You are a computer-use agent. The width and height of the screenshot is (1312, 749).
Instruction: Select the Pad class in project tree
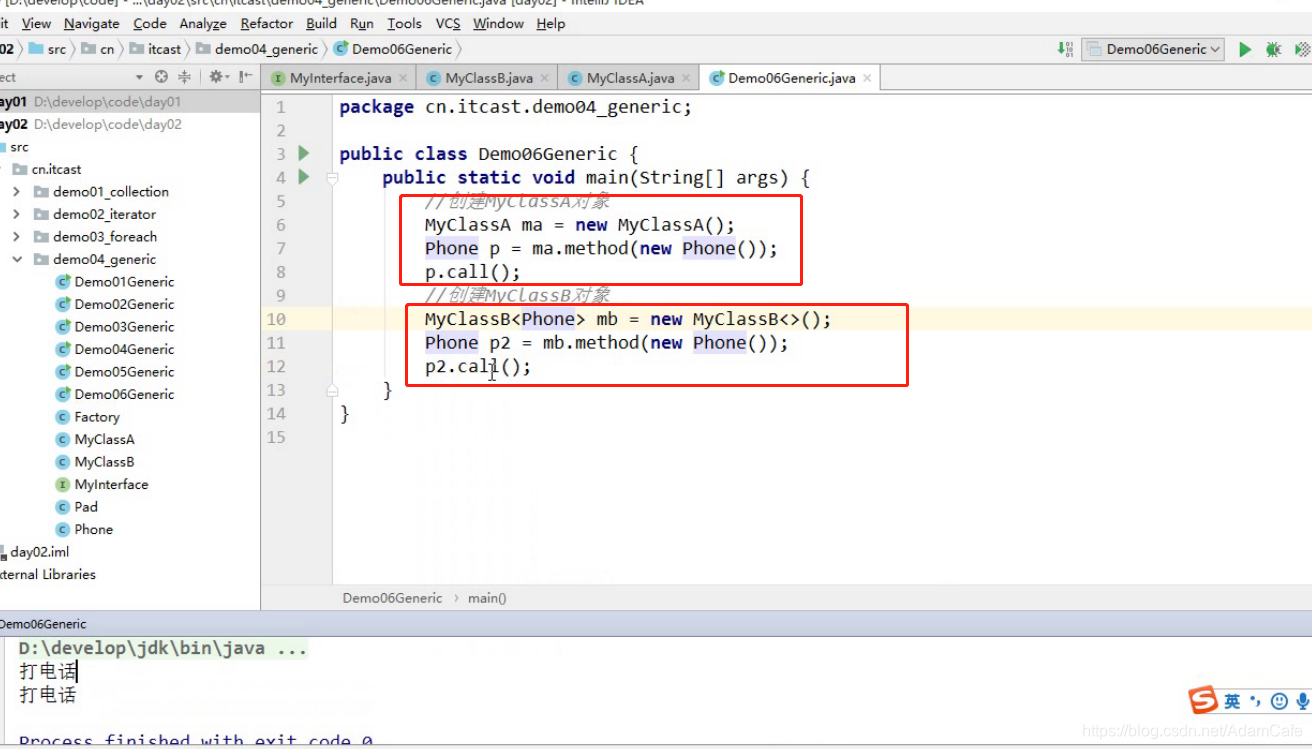pos(77,507)
